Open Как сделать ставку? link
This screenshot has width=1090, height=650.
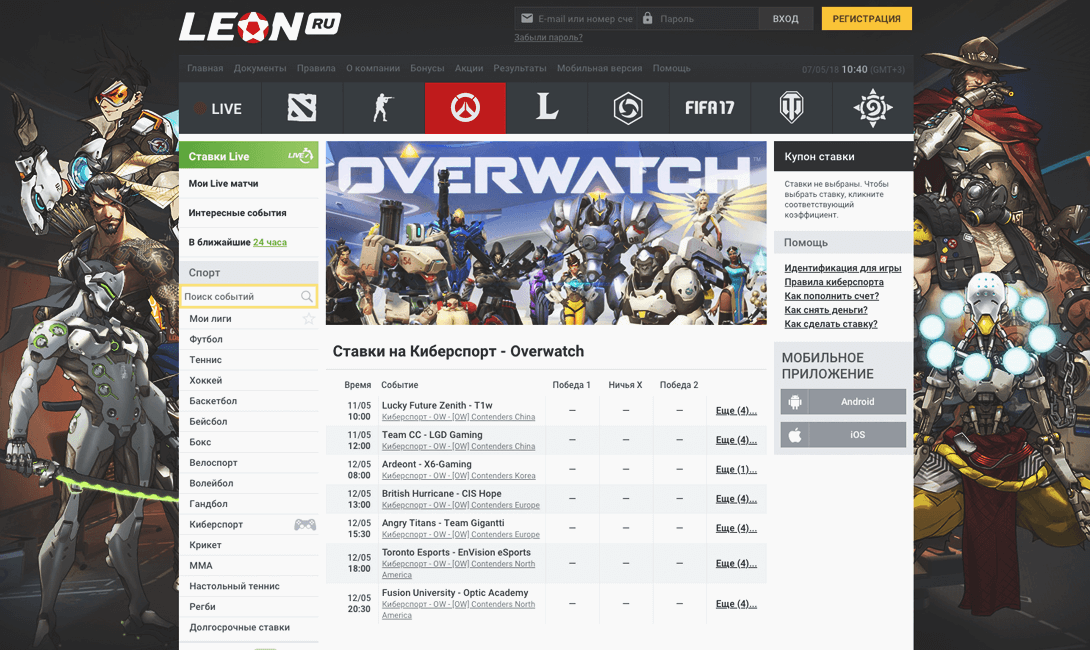[x=831, y=324]
